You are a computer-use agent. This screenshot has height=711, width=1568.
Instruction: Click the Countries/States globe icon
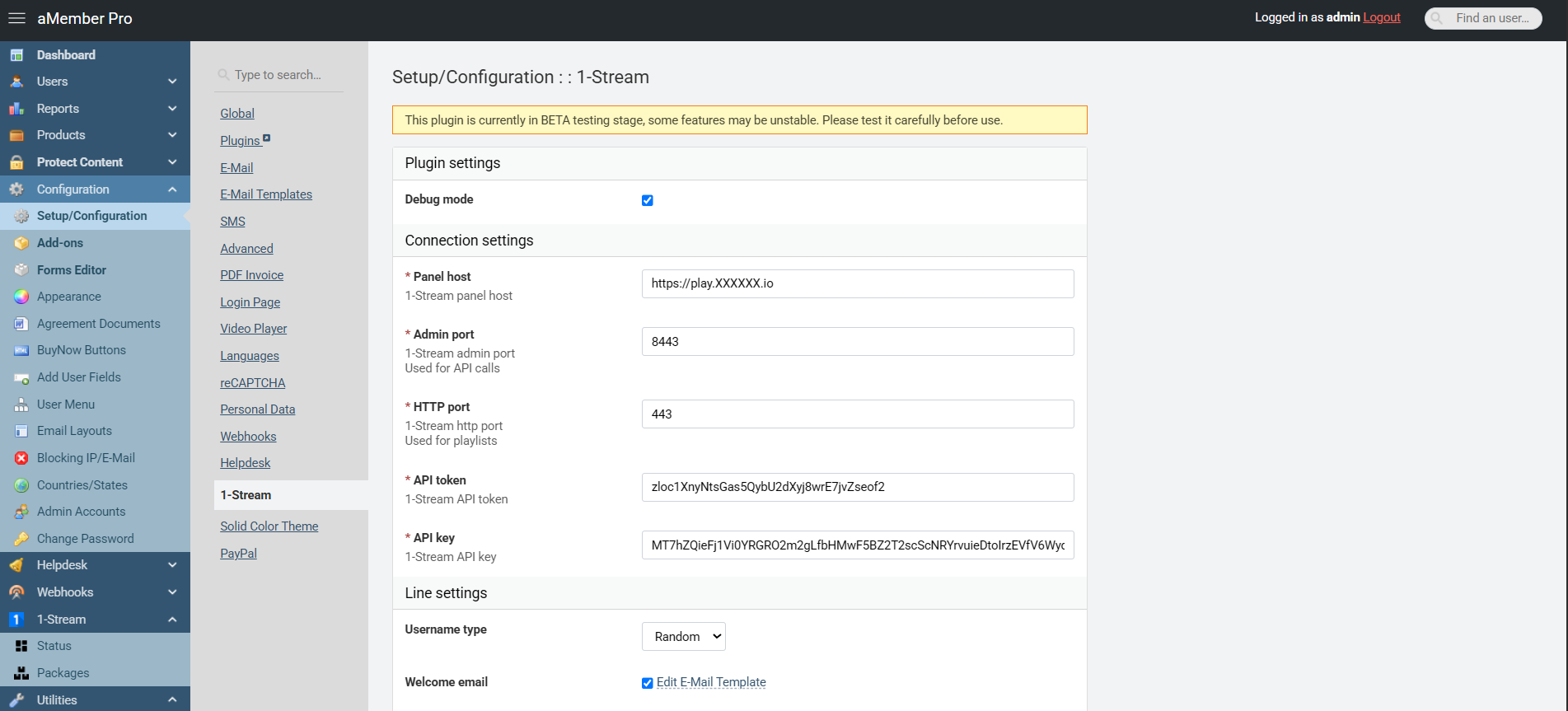click(x=21, y=485)
